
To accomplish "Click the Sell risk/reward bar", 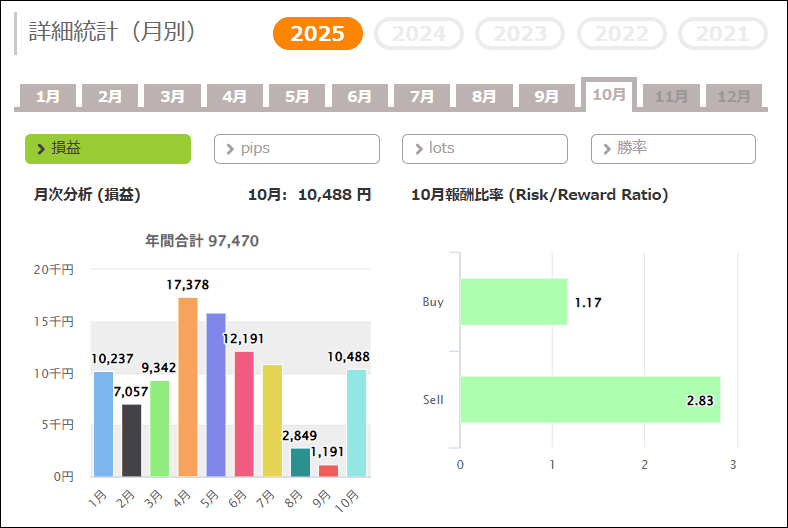I will pyautogui.click(x=589, y=400).
